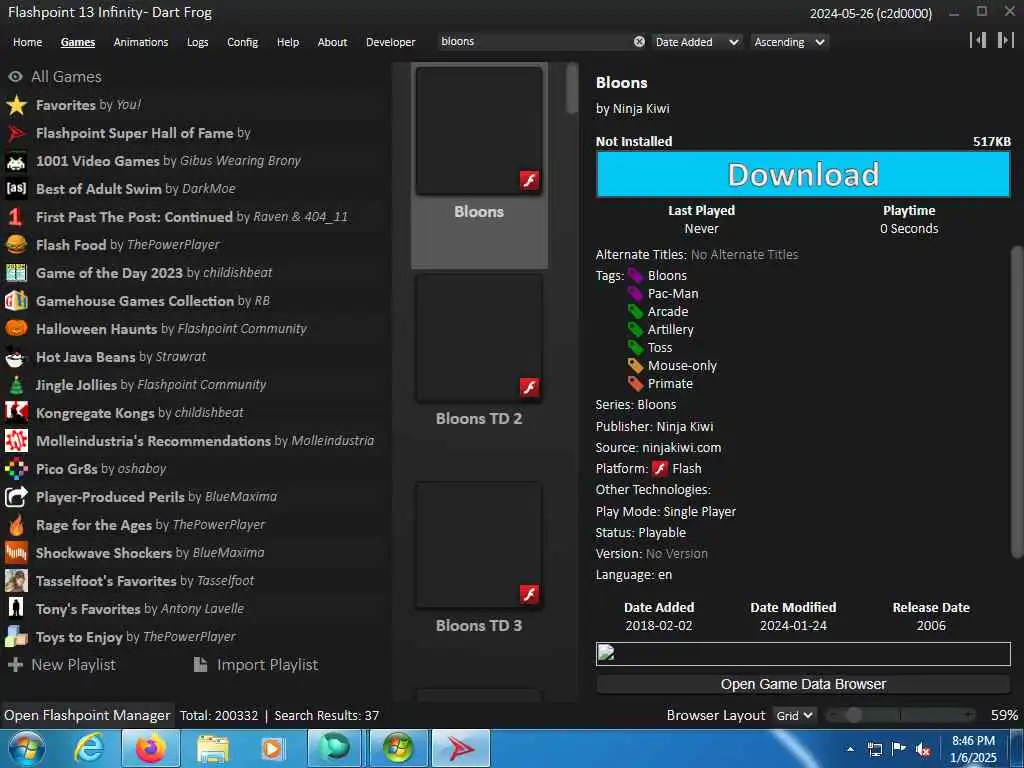
Task: Switch to the Animations tab
Action: pyautogui.click(x=140, y=42)
